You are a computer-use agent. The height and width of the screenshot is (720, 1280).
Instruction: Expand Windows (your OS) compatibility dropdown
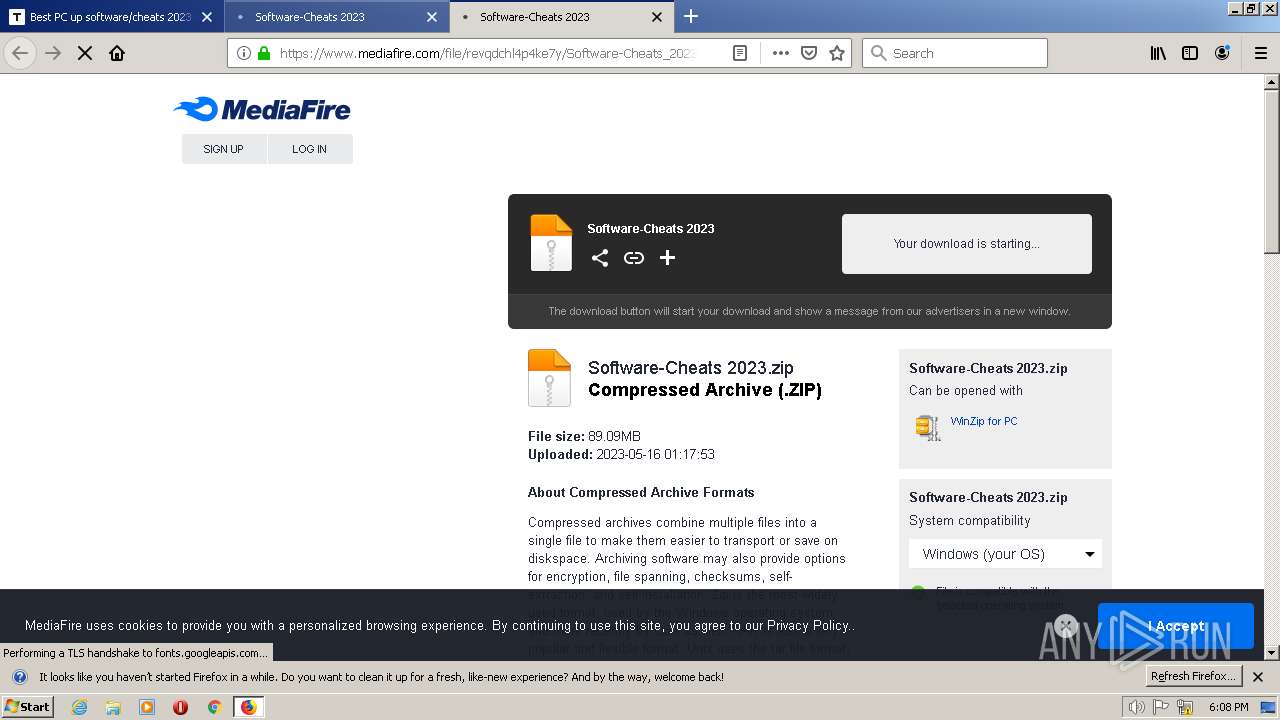tap(1005, 554)
